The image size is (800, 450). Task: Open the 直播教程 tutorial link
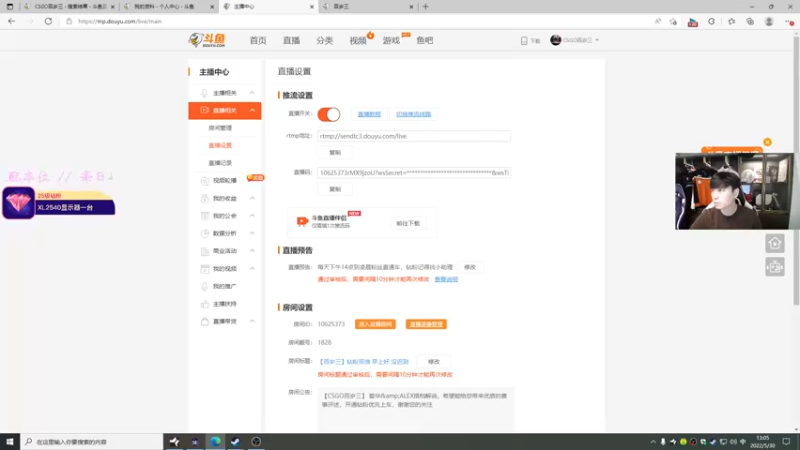click(x=369, y=114)
